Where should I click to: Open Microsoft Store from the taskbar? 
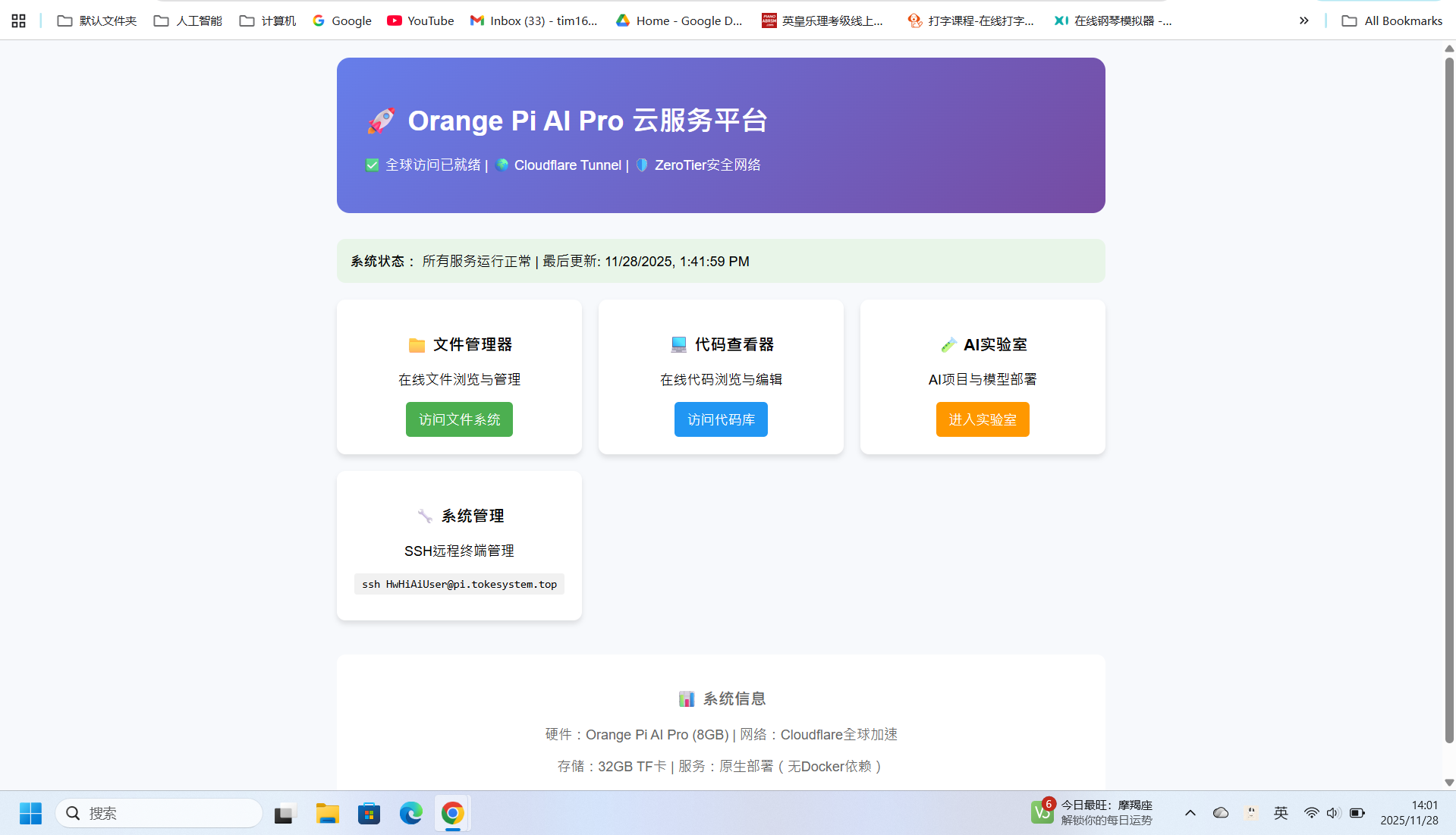pos(370,814)
